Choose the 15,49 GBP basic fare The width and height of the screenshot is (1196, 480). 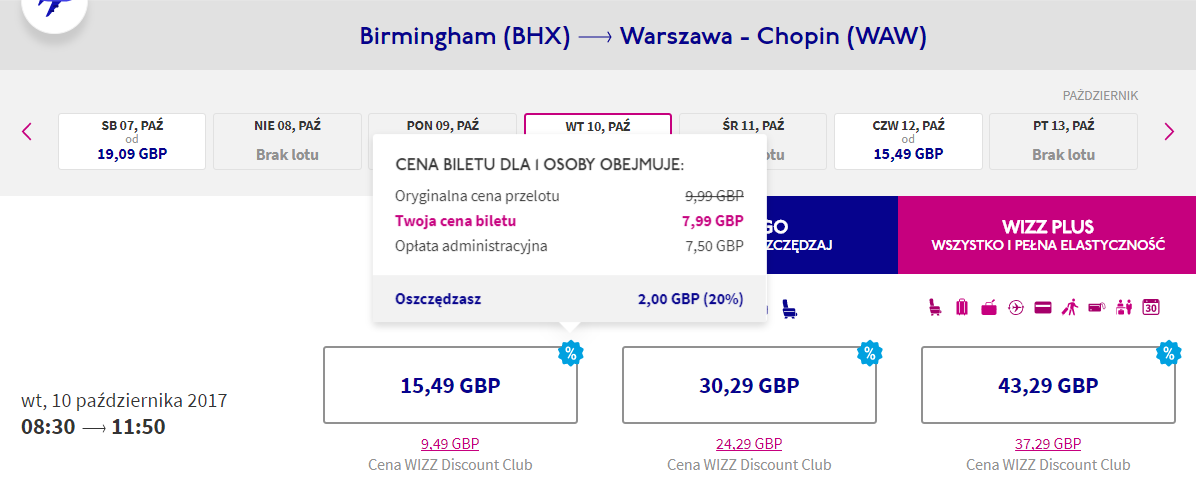(450, 385)
